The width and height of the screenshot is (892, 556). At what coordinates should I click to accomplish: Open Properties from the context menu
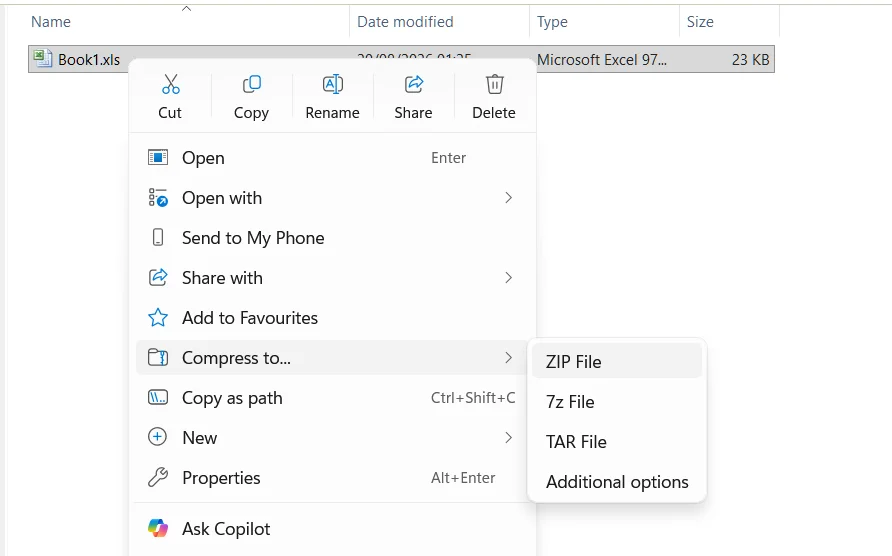click(332, 477)
